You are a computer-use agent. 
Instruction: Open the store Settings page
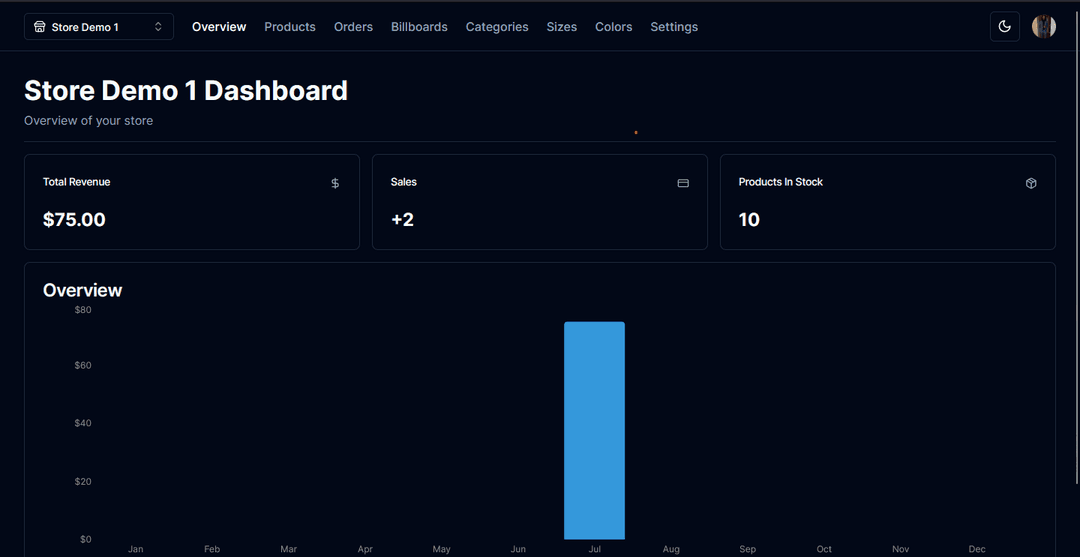pyautogui.click(x=674, y=27)
